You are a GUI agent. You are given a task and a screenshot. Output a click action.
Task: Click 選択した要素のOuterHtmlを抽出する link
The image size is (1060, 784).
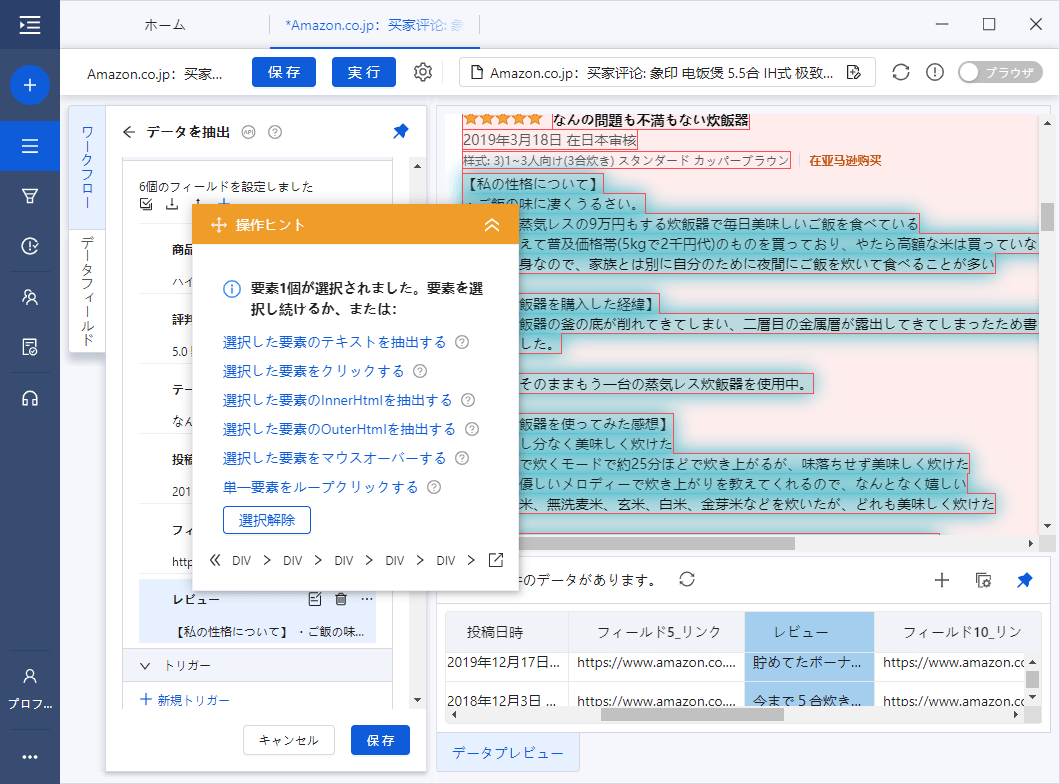[x=339, y=429]
